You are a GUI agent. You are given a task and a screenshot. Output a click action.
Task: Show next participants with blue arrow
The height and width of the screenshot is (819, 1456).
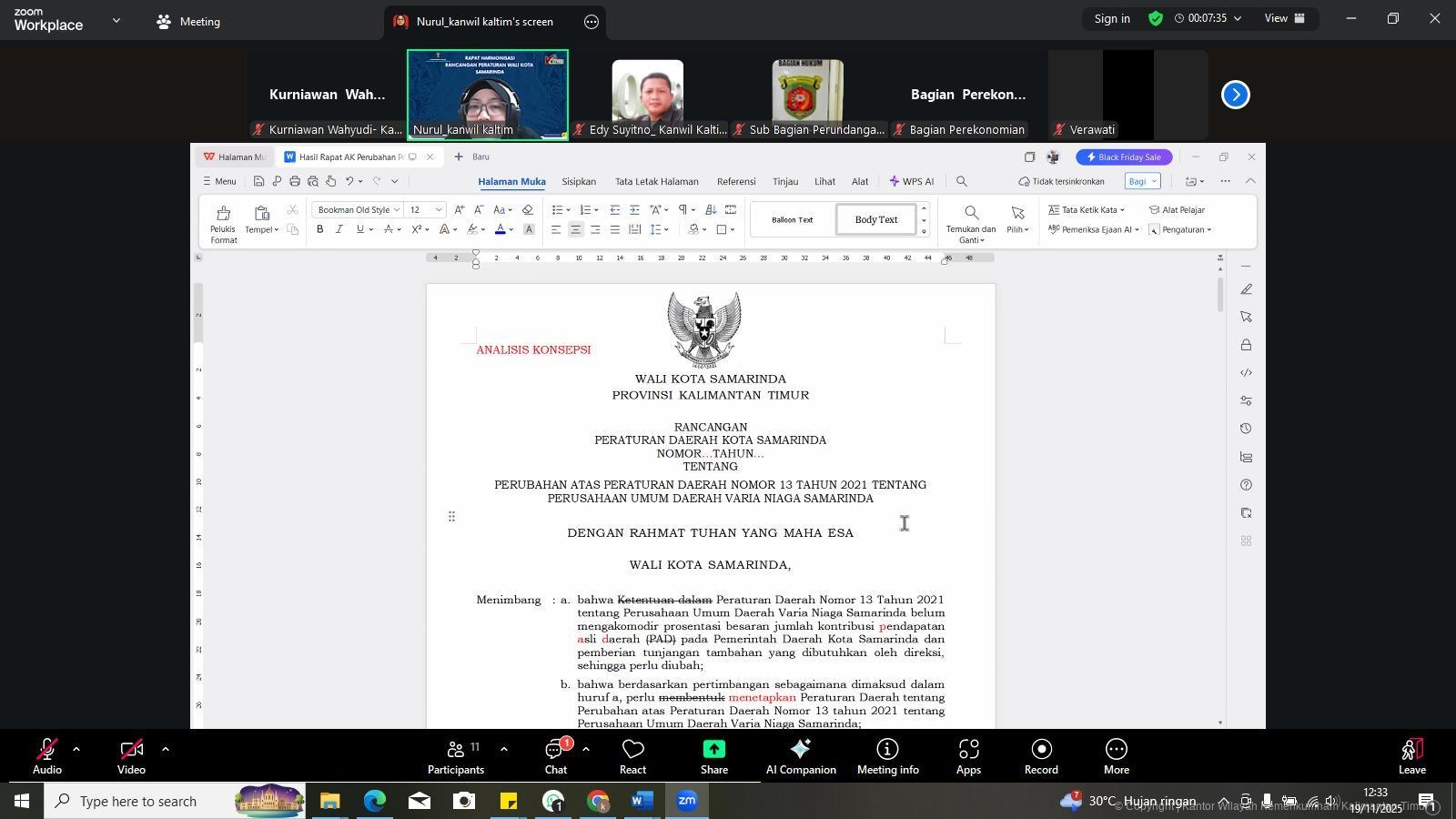point(1235,95)
